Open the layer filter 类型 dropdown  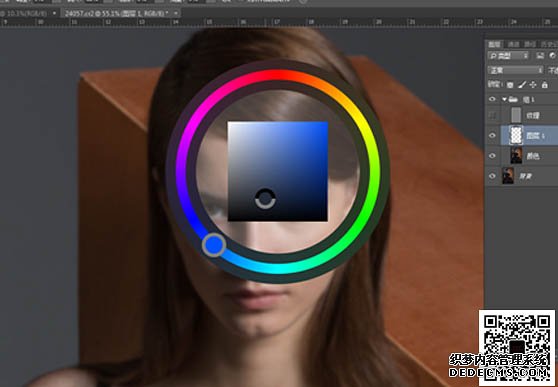509,56
